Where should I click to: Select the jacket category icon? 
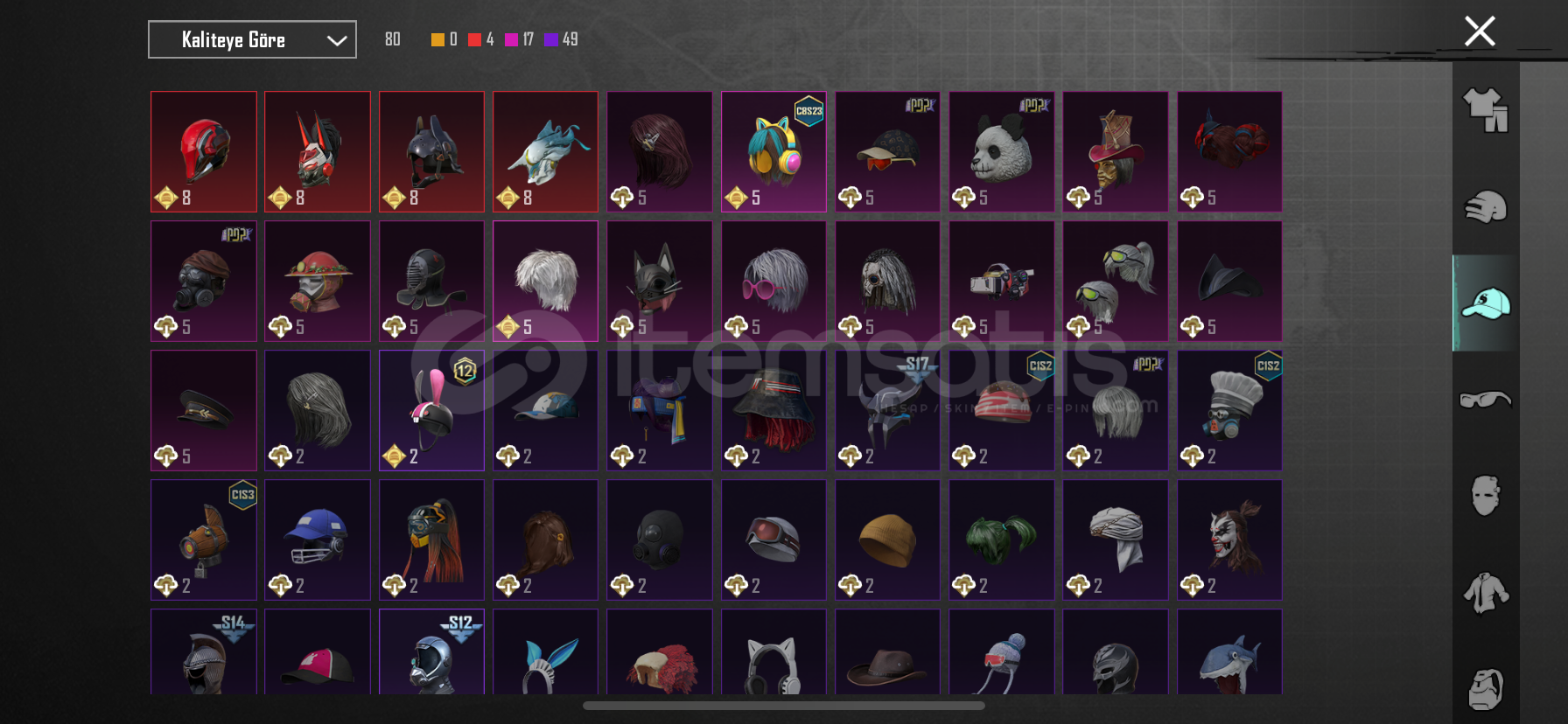coord(1486,593)
